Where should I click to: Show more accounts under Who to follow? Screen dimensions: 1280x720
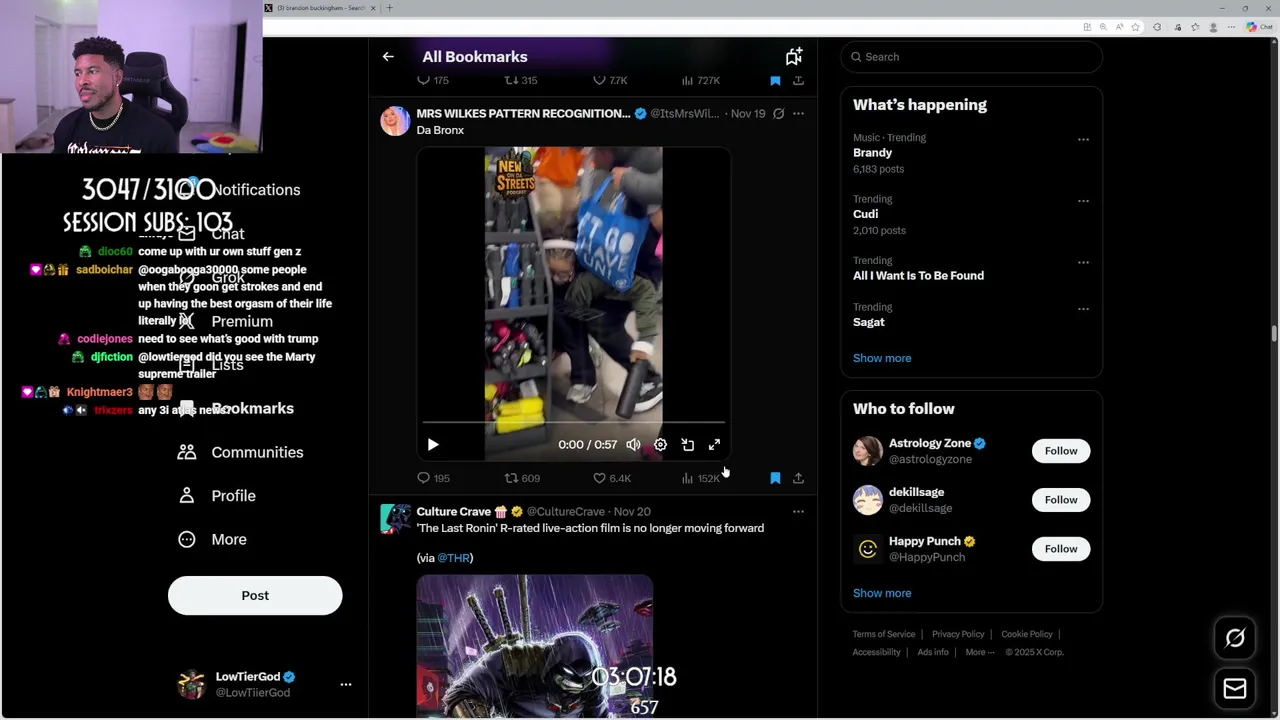coord(882,593)
